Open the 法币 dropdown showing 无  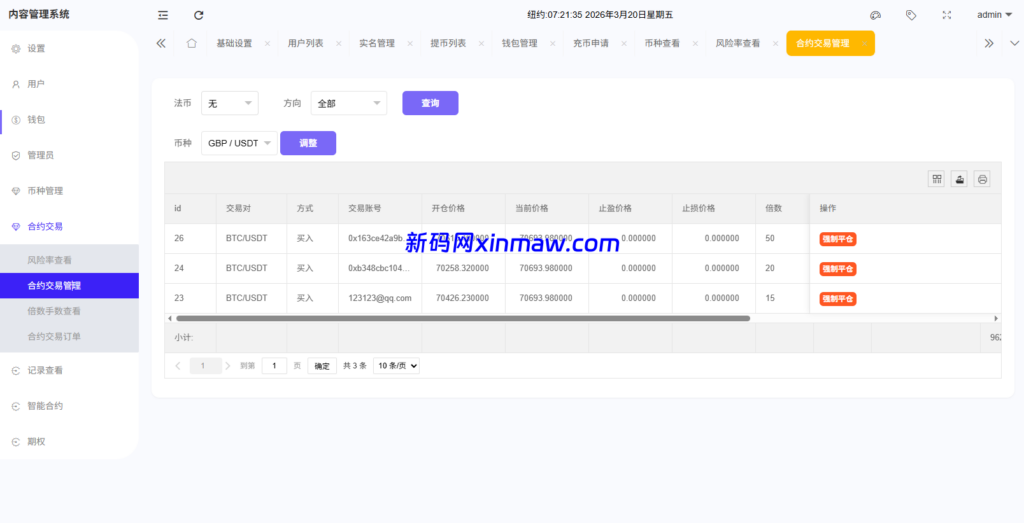pos(230,103)
